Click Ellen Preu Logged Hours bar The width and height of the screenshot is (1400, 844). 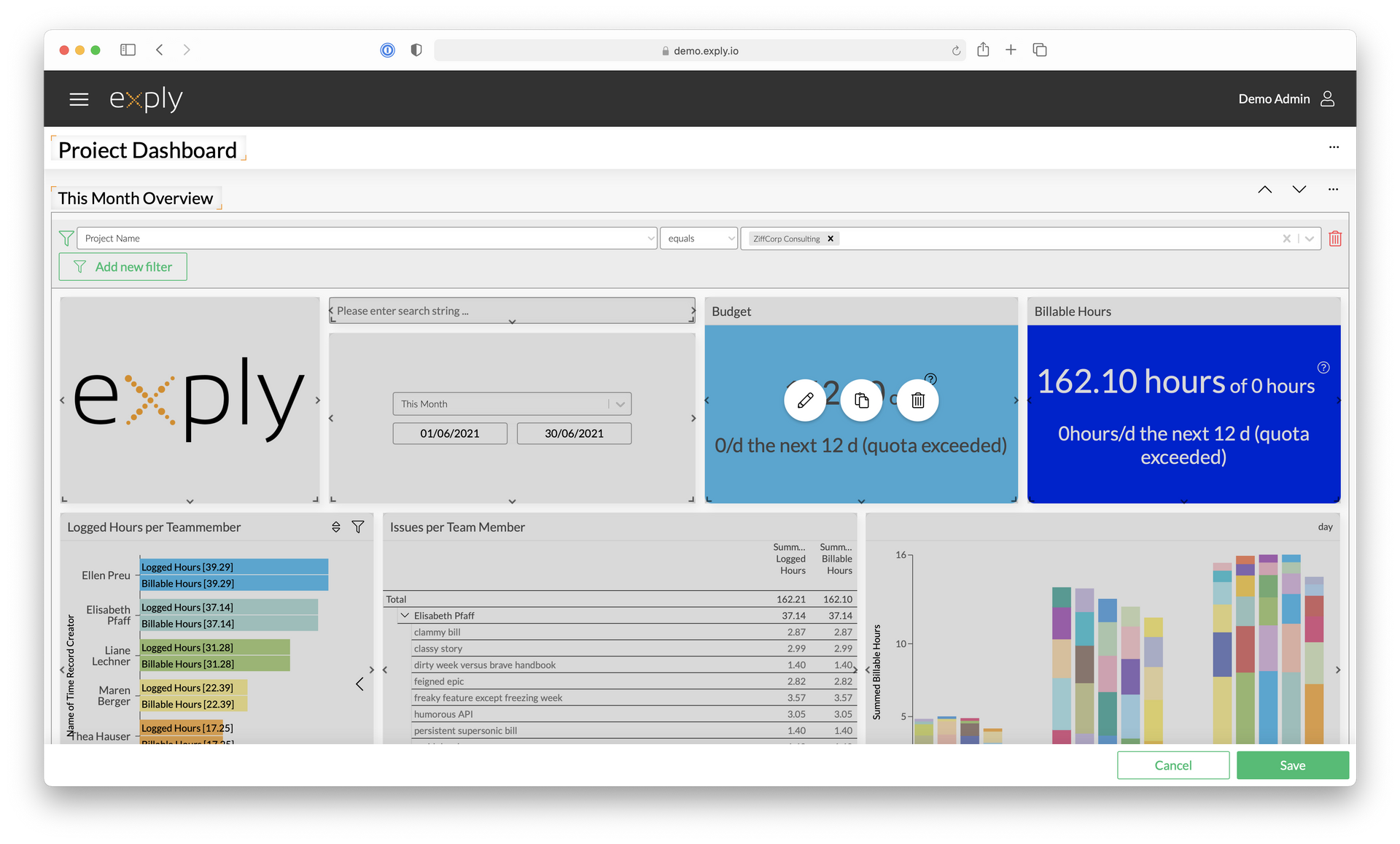click(234, 567)
